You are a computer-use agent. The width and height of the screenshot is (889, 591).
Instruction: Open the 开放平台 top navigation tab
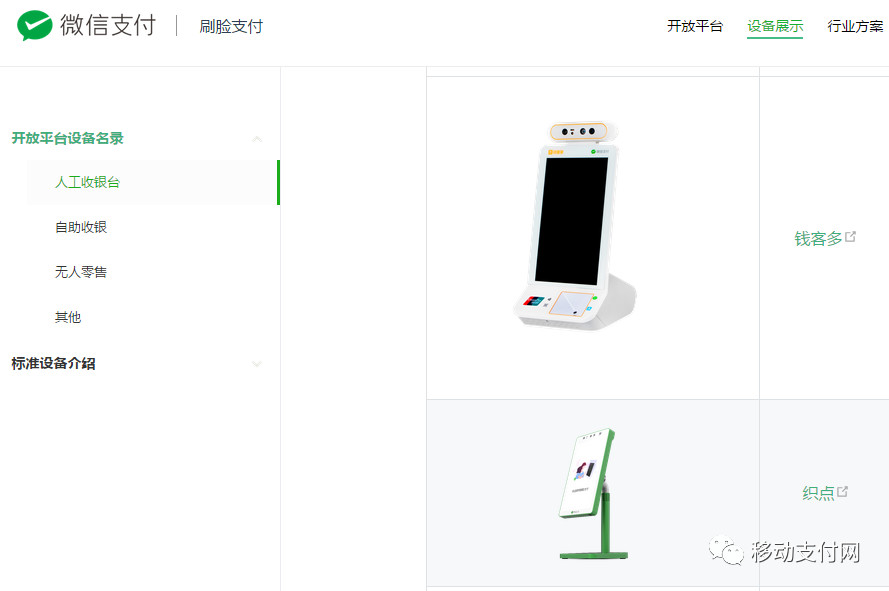(x=695, y=26)
